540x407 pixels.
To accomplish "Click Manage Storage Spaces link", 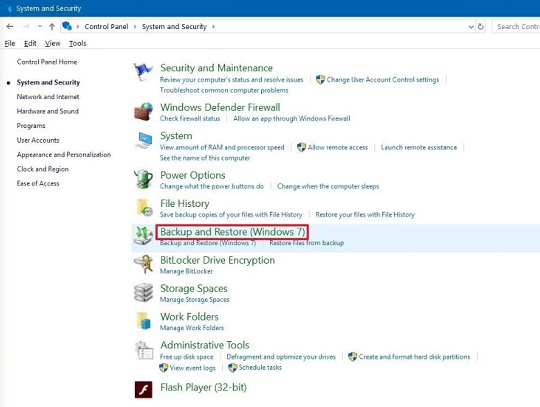I will coord(194,300).
